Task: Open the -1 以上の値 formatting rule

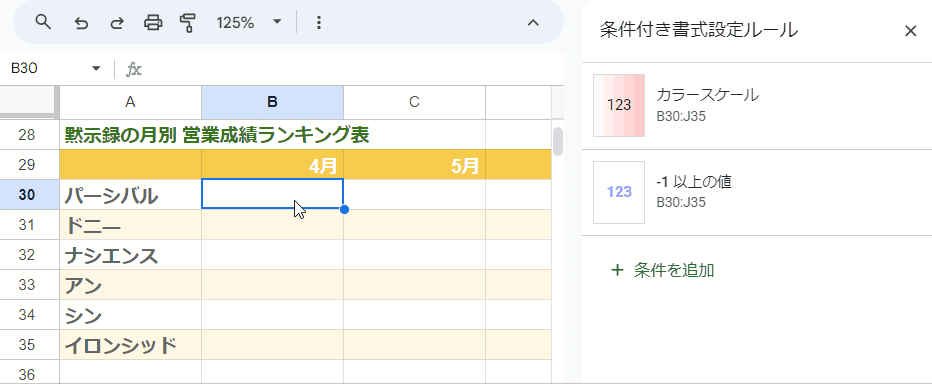Action: click(x=757, y=193)
